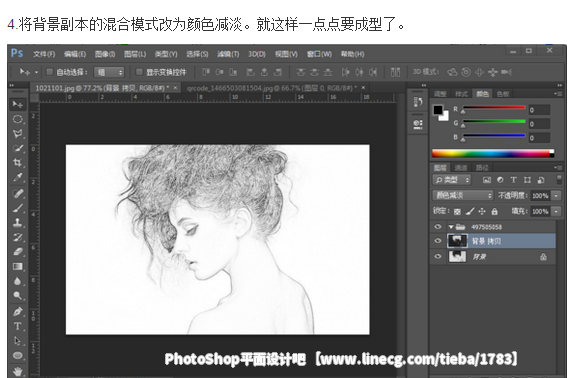Select the Elliptical Marquee tool
Screen dimensions: 573x378
[18, 119]
